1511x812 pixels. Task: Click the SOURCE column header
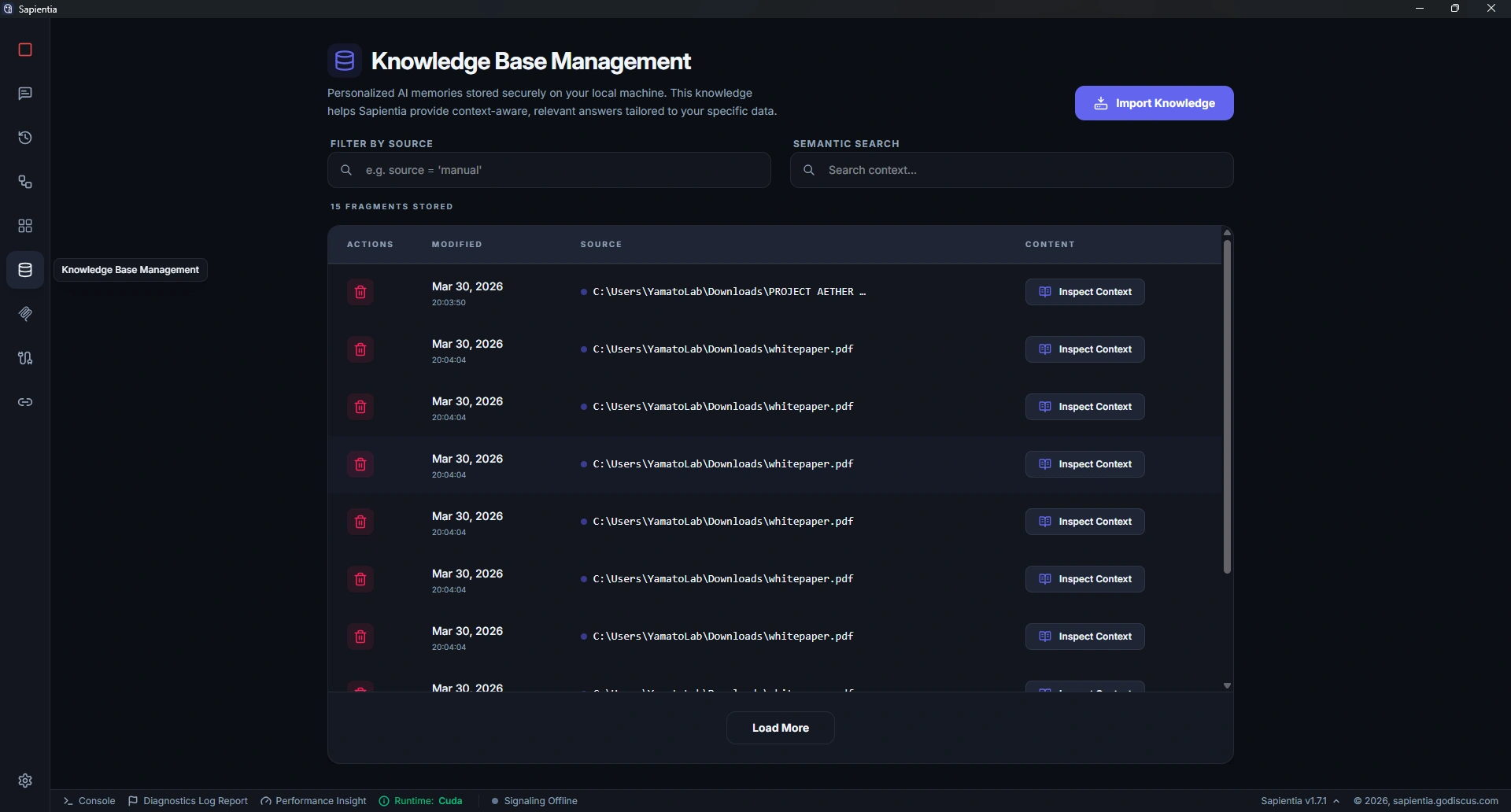pyautogui.click(x=601, y=245)
